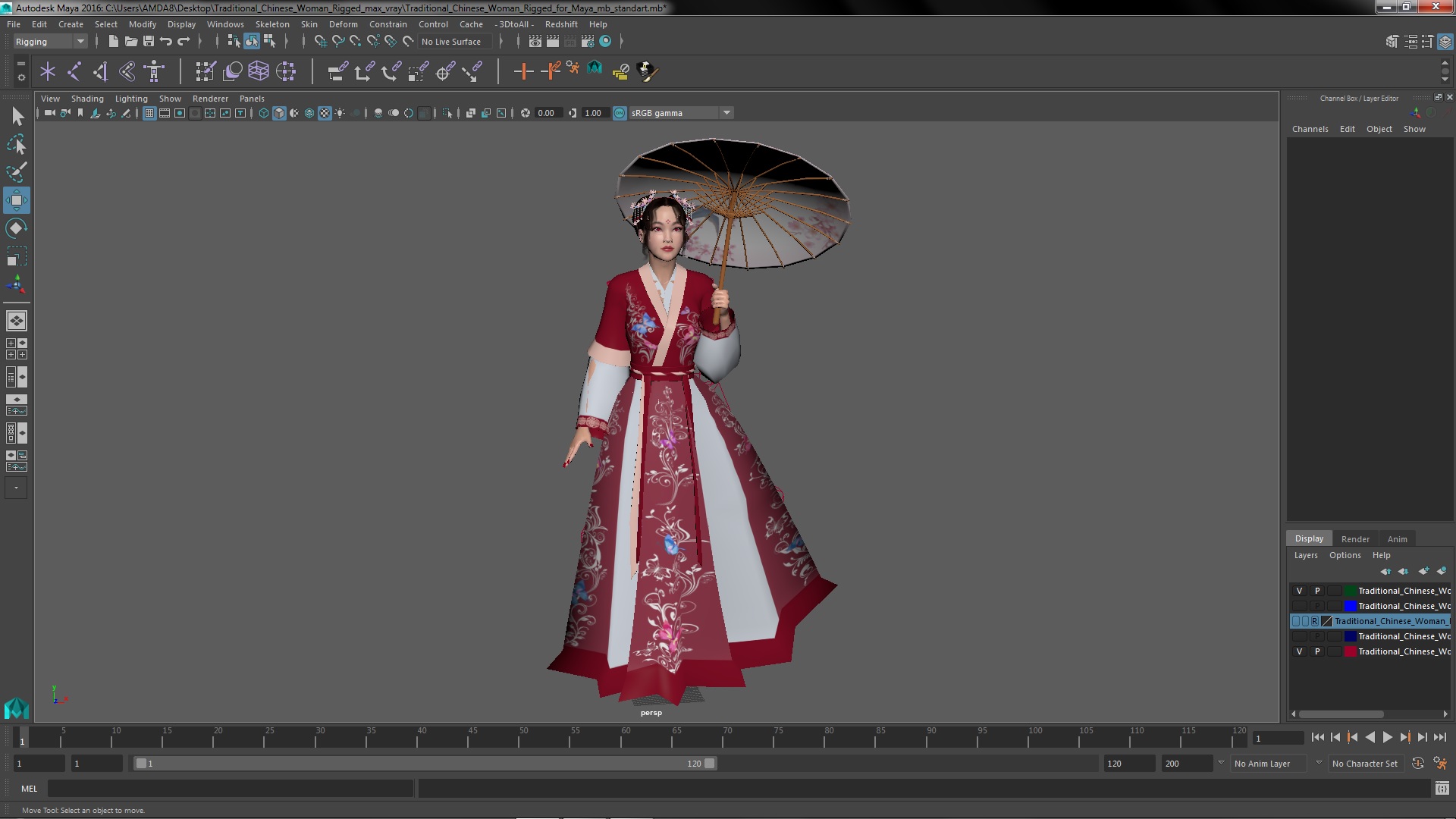This screenshot has width=1456, height=819.
Task: Open the shelf settings gear menu
Action: click(x=21, y=77)
